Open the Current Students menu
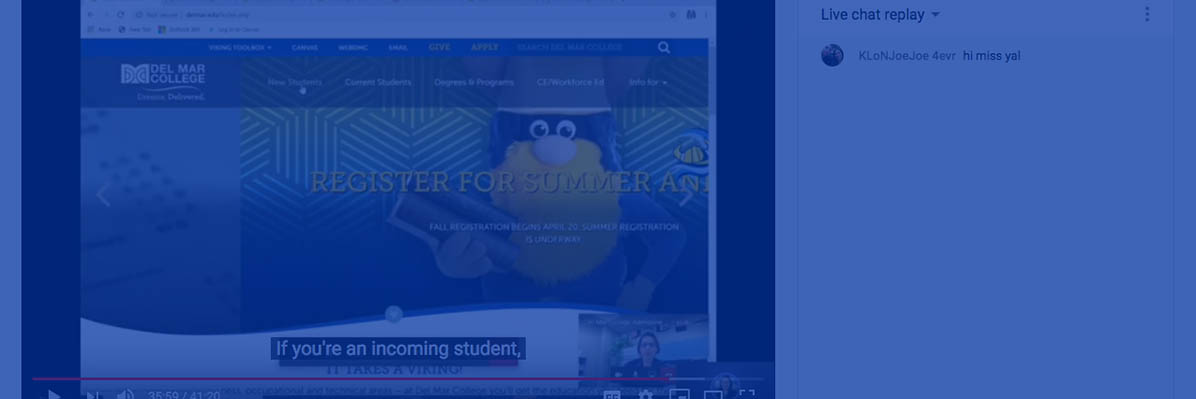 [x=378, y=82]
